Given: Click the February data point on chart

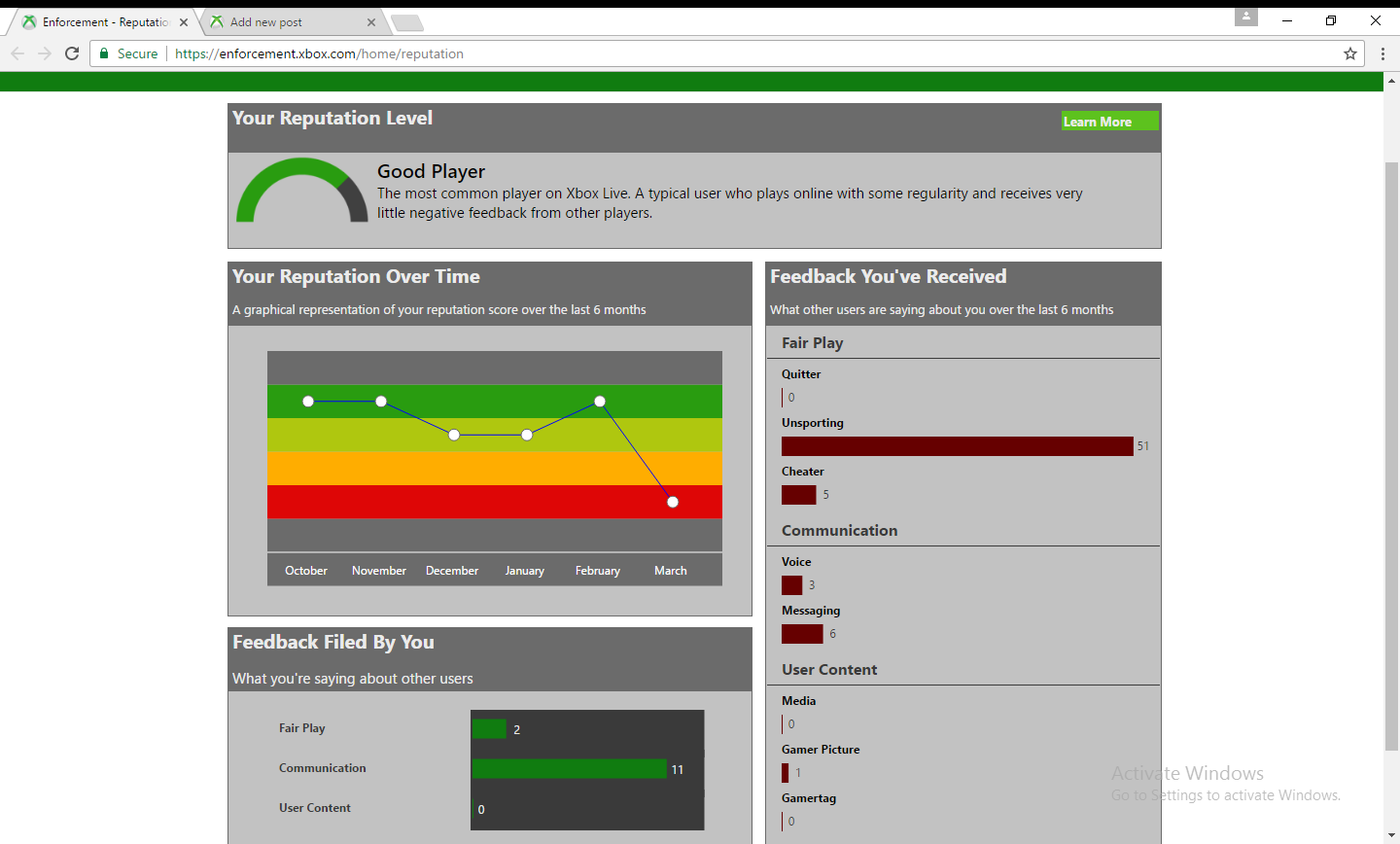Looking at the screenshot, I should (x=600, y=402).
